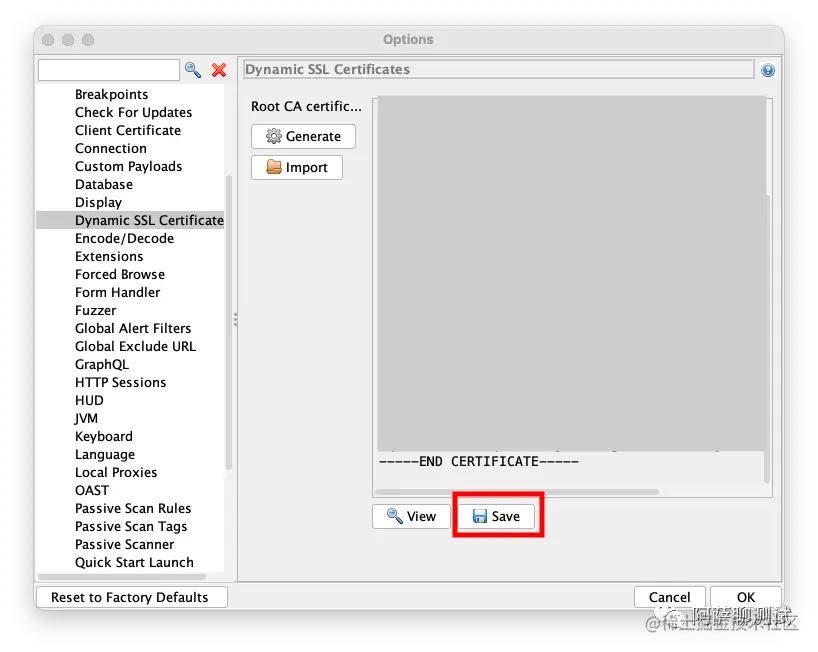
Task: Open Language options
Action: coord(105,454)
